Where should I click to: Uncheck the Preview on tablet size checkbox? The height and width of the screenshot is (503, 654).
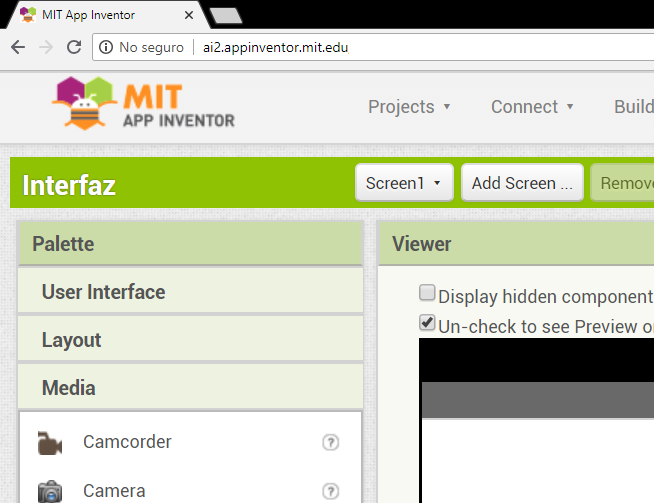pos(428,323)
